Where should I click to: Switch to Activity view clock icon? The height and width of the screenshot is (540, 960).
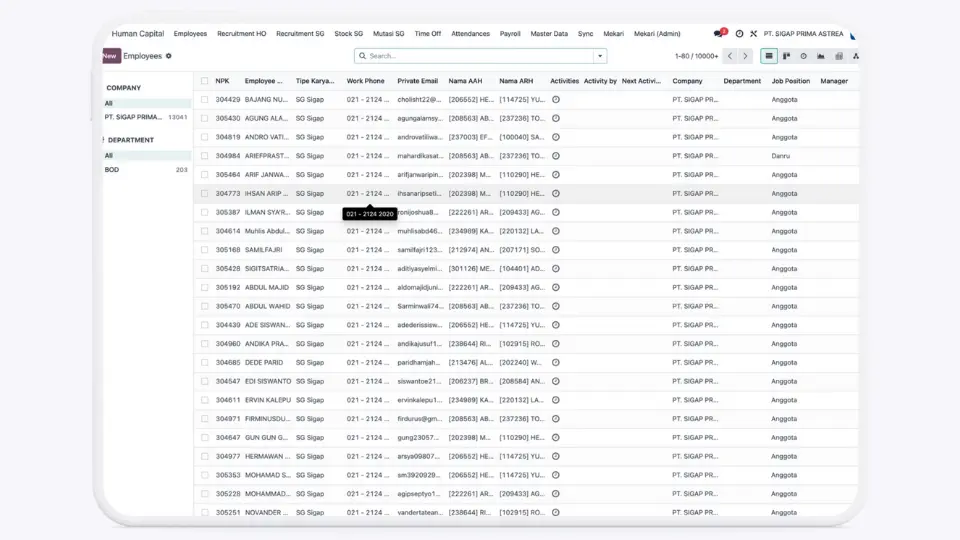(804, 56)
